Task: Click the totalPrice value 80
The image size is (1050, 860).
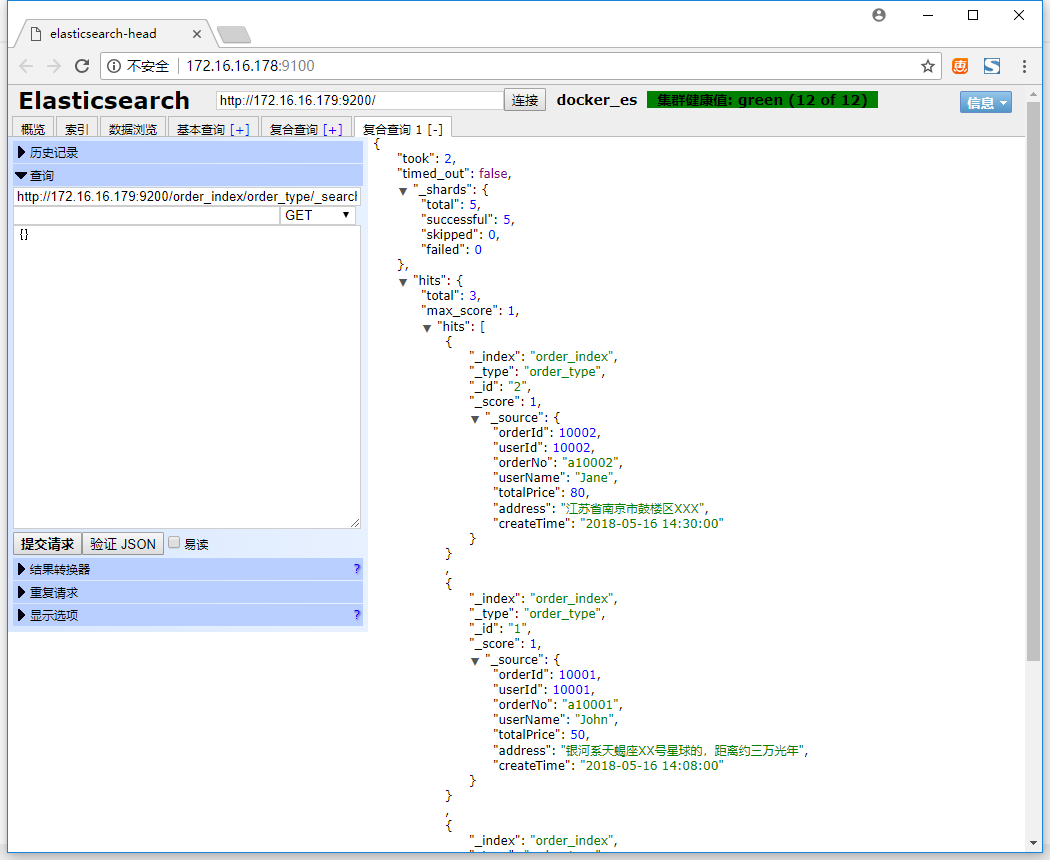Action: (578, 492)
